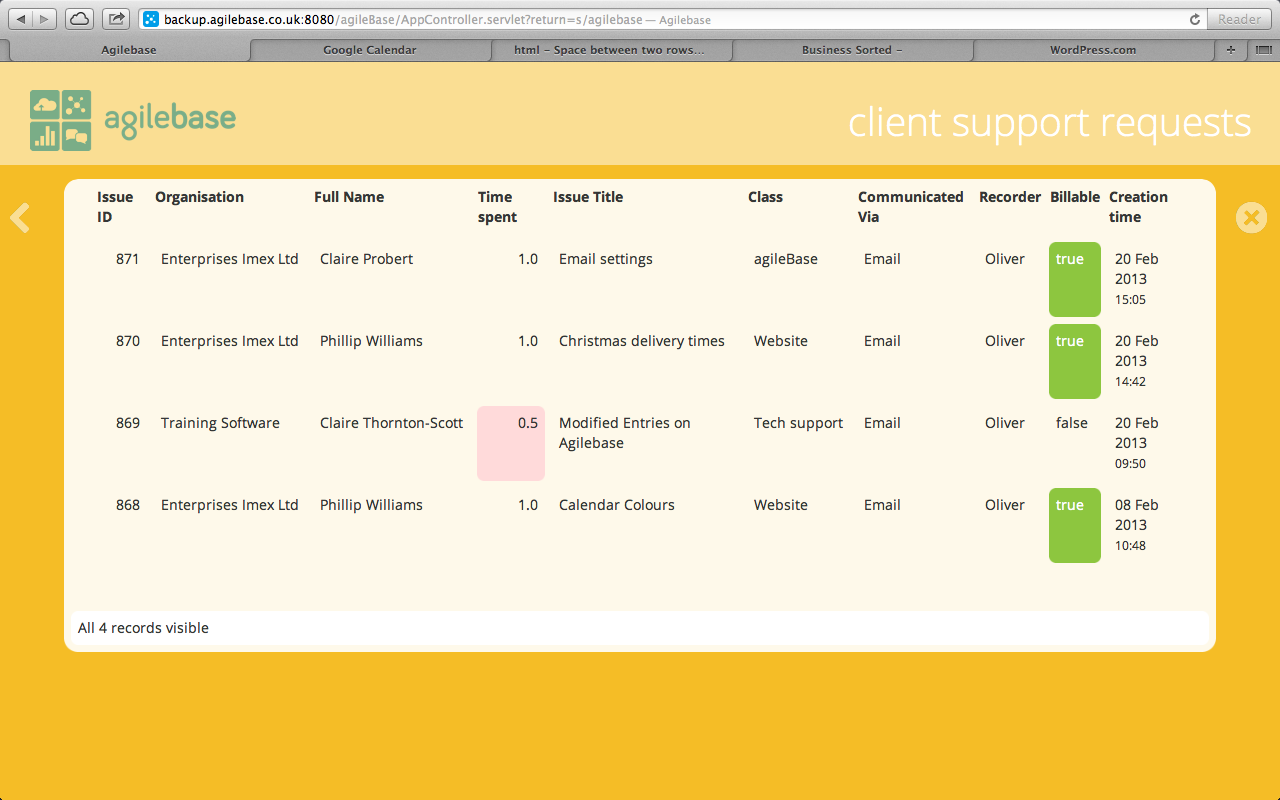Add a new tab with plus button
The image size is (1280, 800).
tap(1231, 50)
